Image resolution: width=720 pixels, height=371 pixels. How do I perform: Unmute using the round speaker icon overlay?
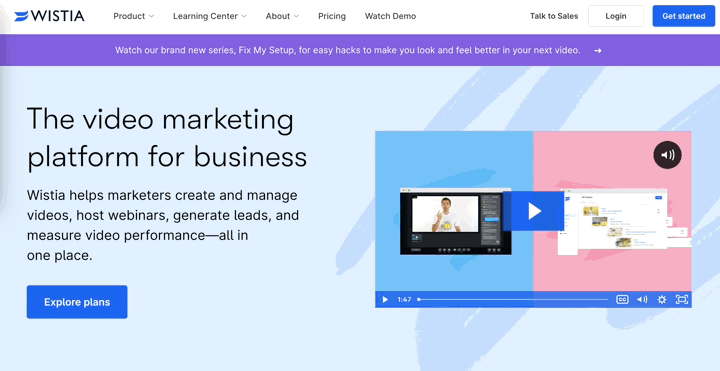click(x=667, y=155)
